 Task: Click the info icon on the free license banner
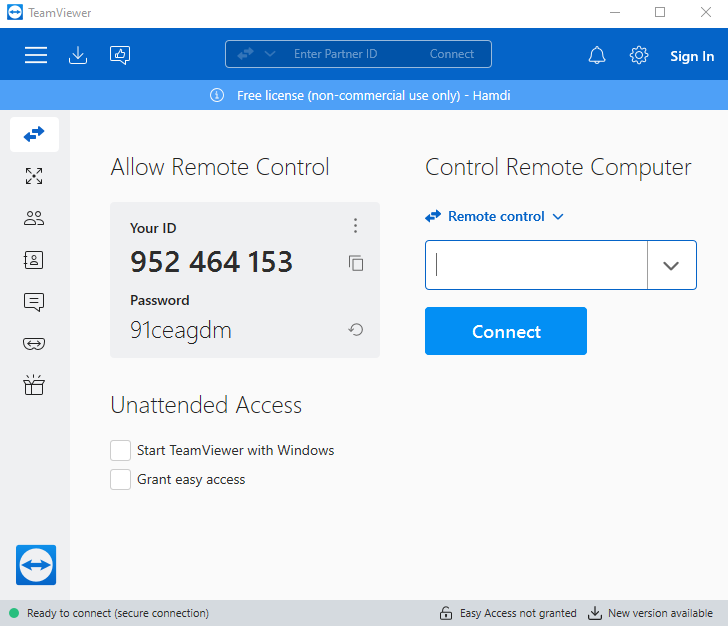pyautogui.click(x=217, y=95)
